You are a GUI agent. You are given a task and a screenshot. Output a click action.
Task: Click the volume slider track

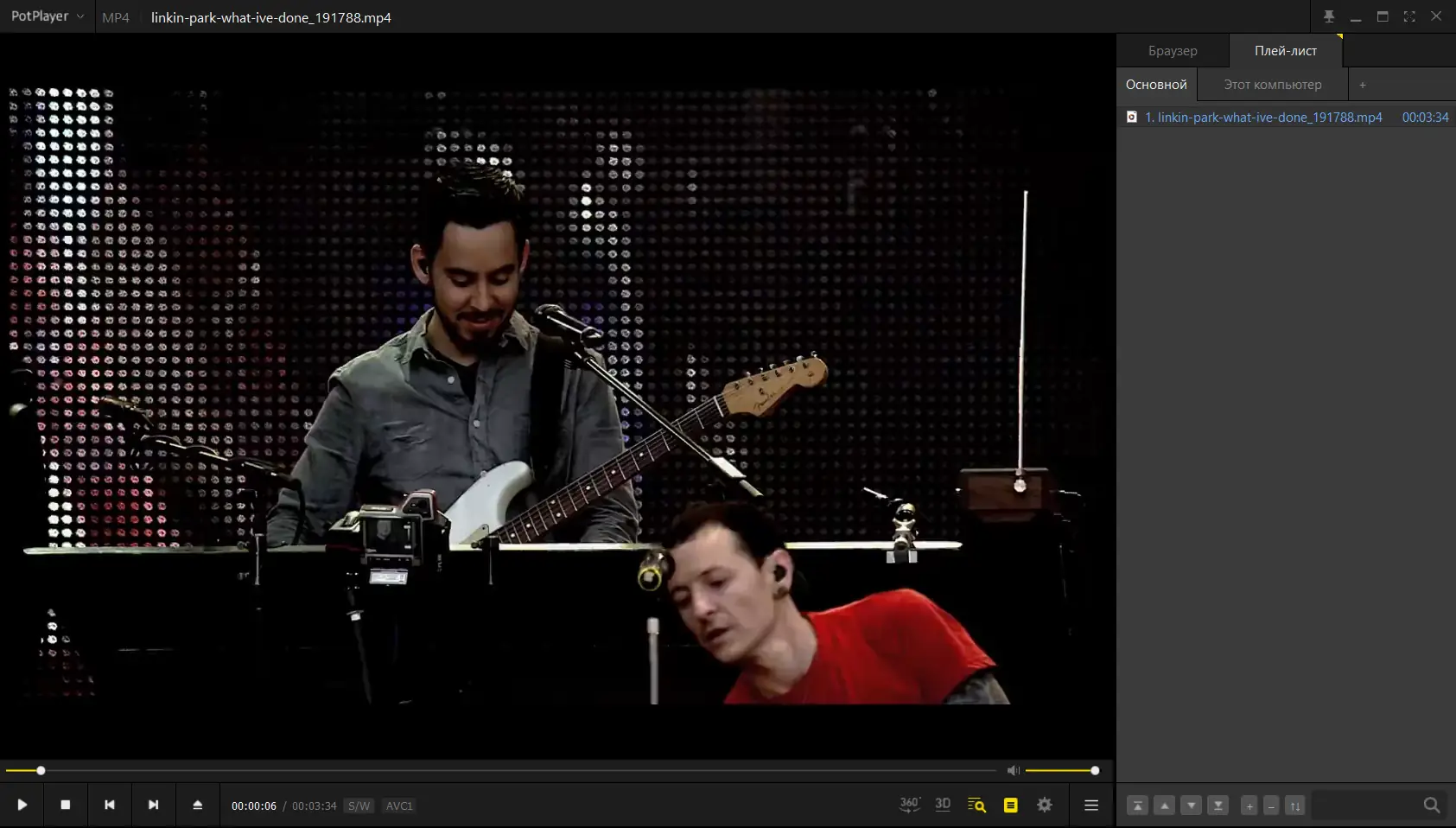1061,770
